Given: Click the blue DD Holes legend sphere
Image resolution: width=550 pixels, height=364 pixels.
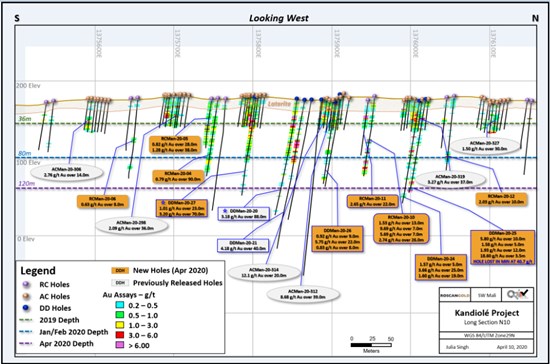Looking at the screenshot, I should (26, 308).
